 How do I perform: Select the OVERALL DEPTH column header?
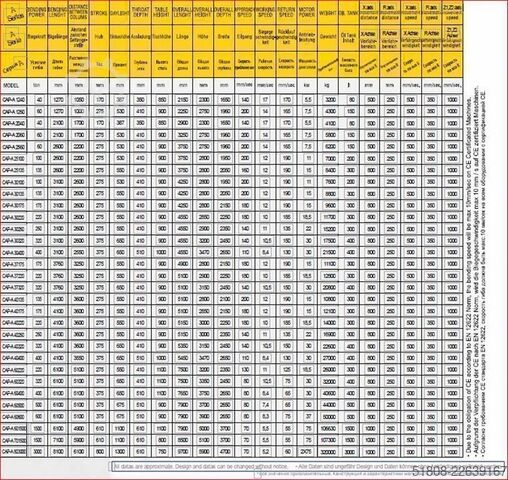pyautogui.click(x=224, y=12)
